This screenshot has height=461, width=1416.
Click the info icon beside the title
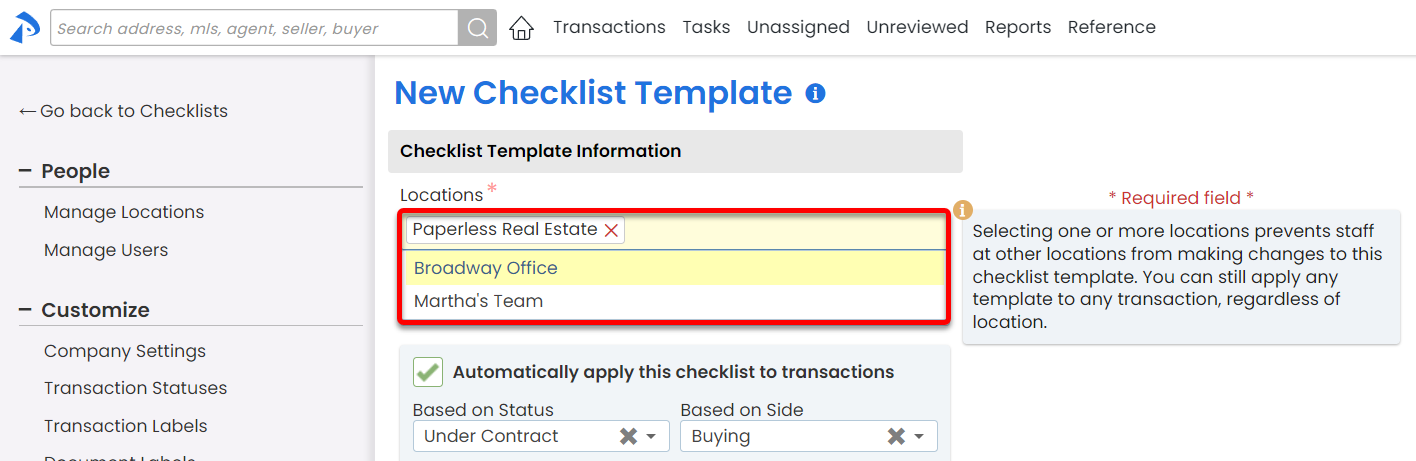click(x=815, y=94)
